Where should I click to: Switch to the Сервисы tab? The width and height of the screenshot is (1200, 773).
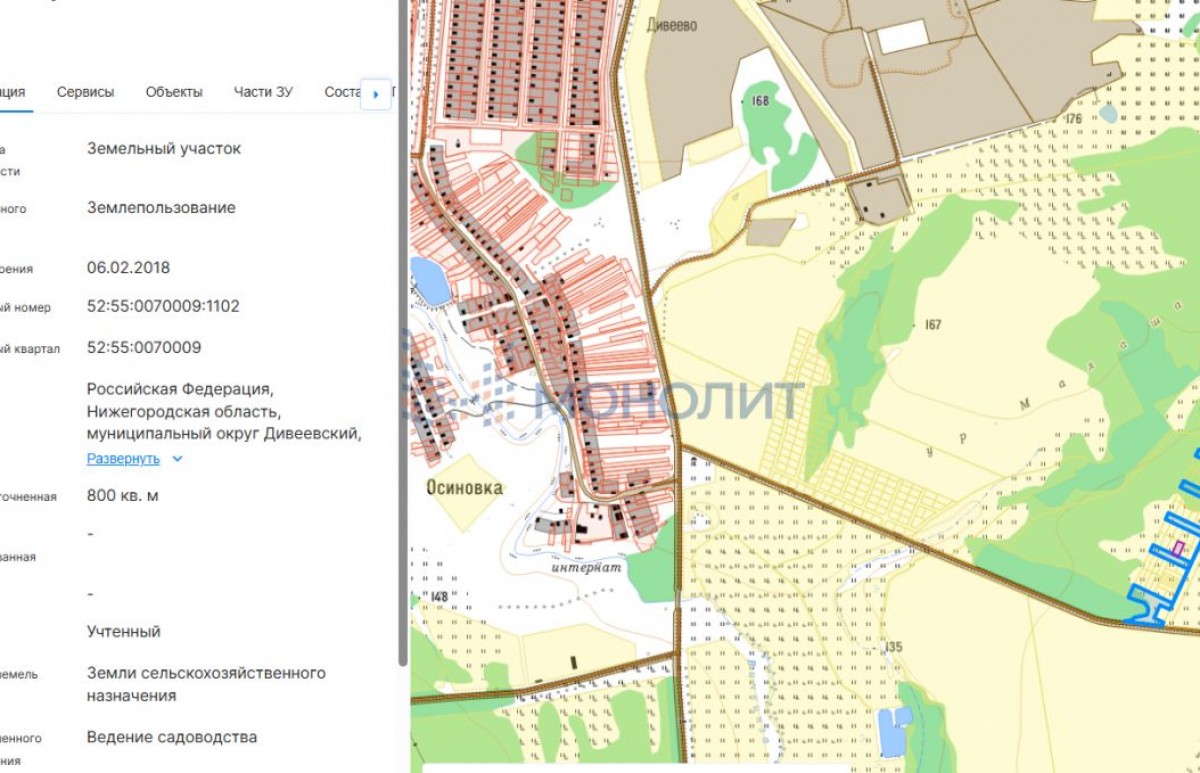click(x=85, y=92)
